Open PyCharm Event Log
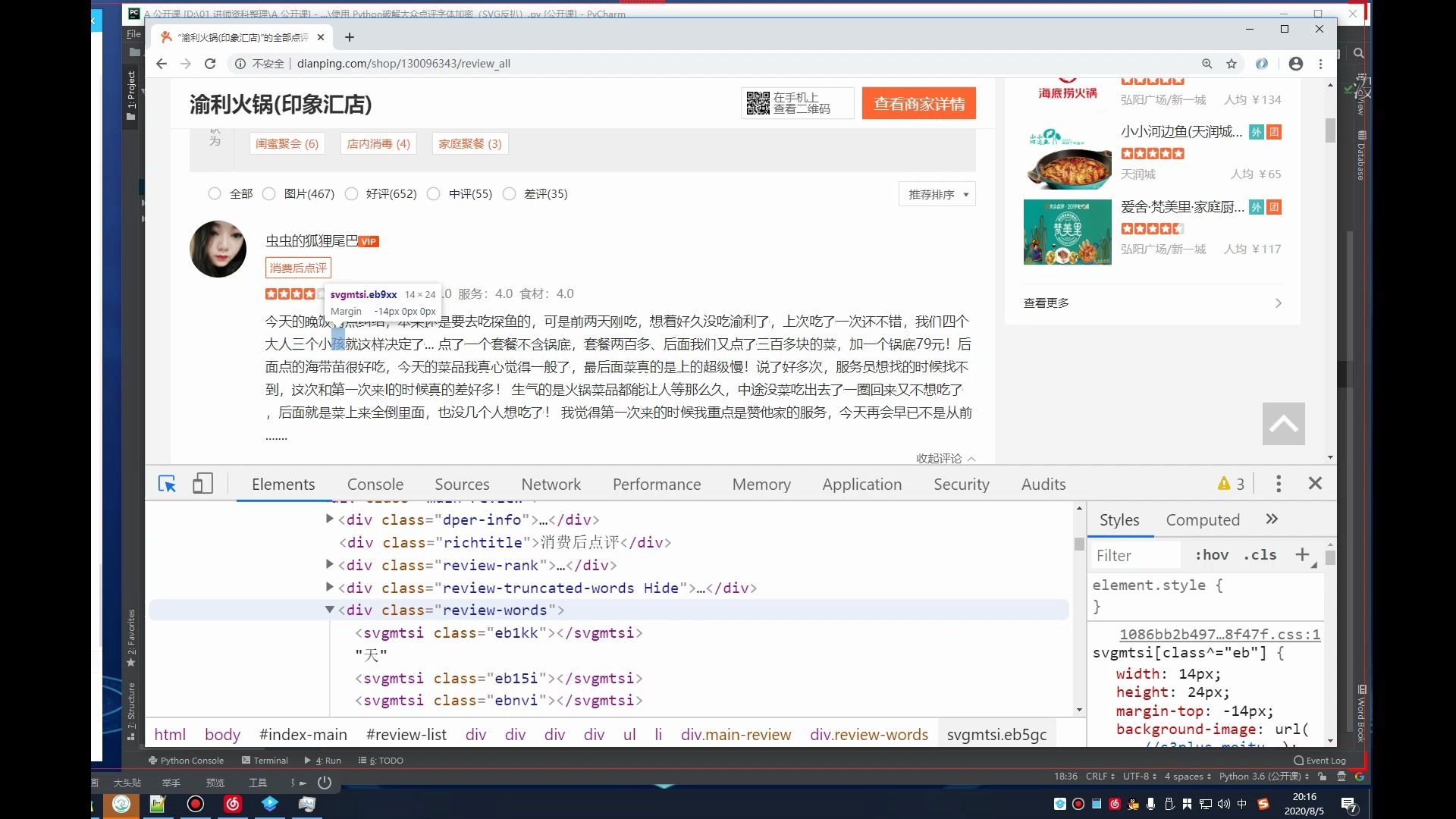Screen dimensions: 1456x819 pos(1319,761)
